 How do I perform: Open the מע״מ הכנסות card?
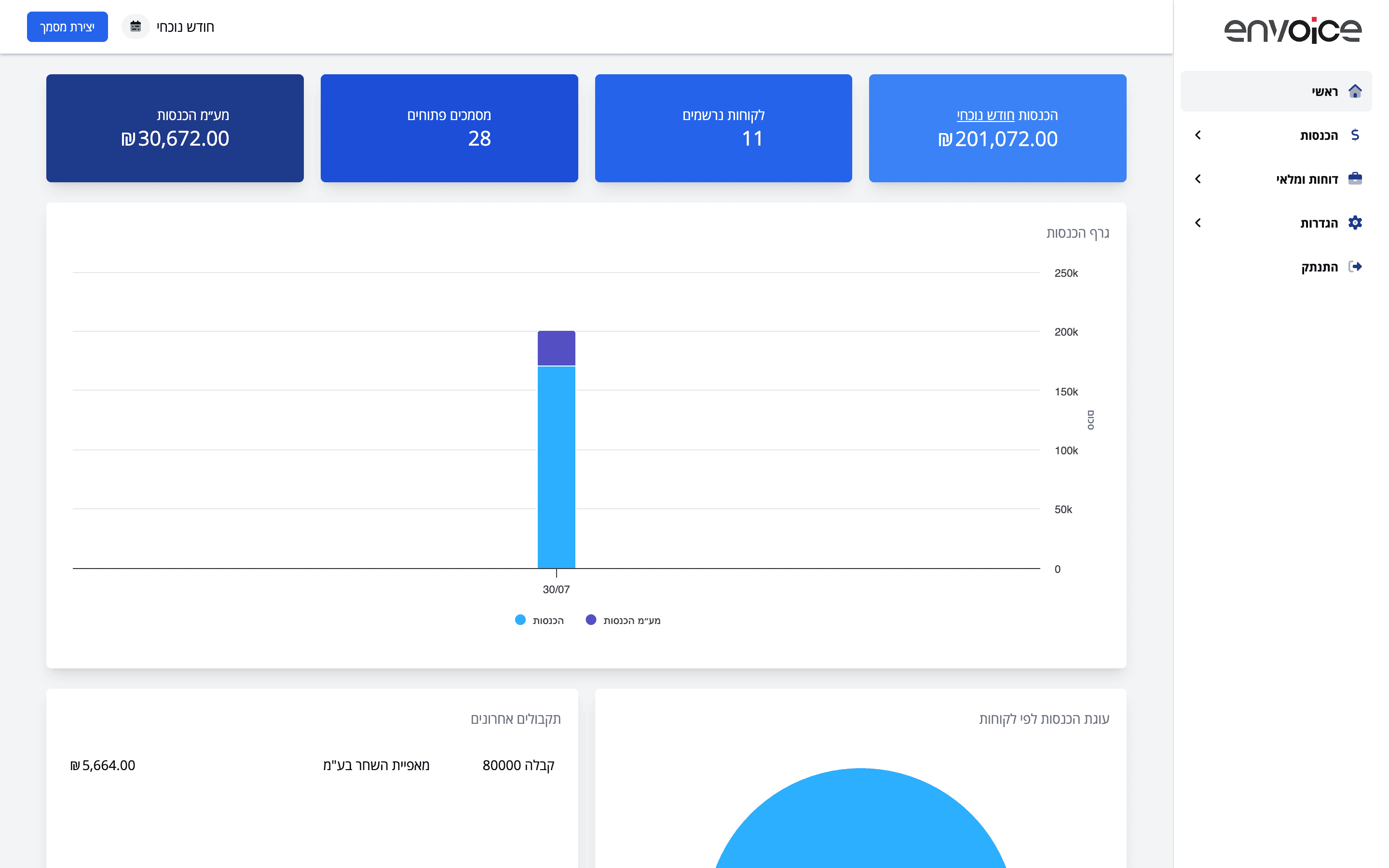175,128
